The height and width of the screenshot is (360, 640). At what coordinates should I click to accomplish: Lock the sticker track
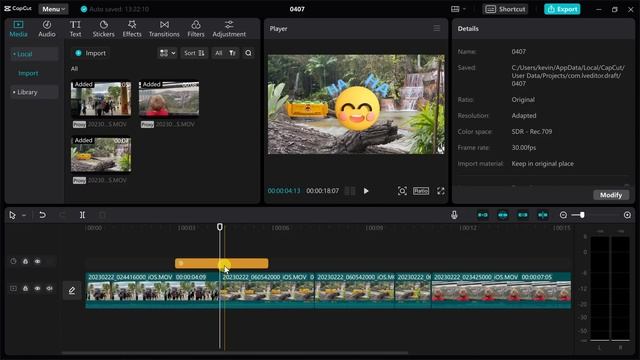pos(25,262)
